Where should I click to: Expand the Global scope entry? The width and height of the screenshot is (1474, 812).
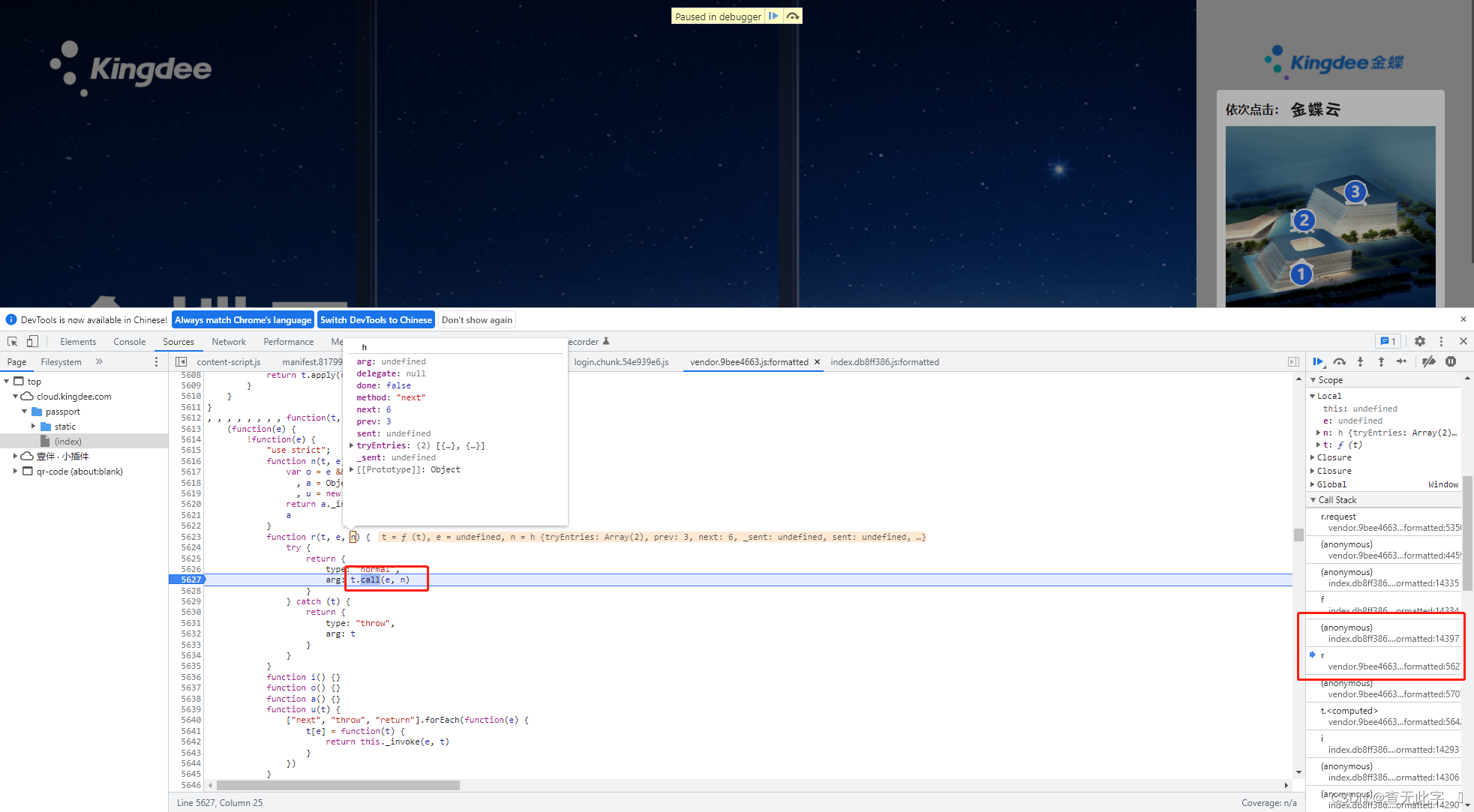[x=1313, y=484]
